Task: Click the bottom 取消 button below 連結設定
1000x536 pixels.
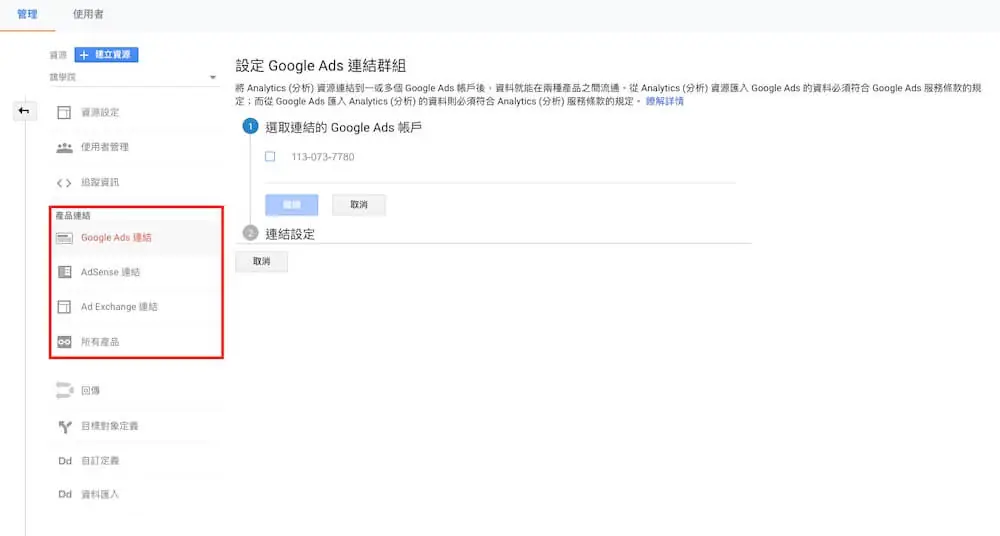Action: pyautogui.click(x=261, y=262)
